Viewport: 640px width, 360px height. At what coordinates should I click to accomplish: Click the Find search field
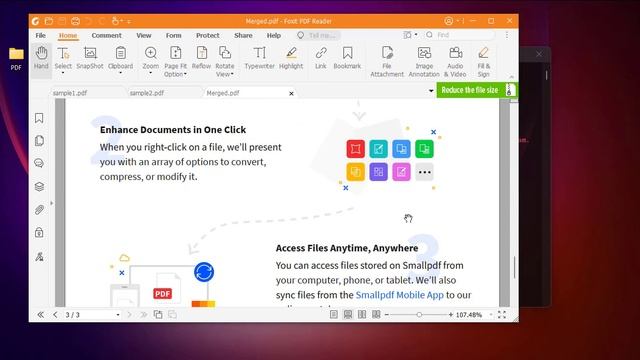[460, 35]
